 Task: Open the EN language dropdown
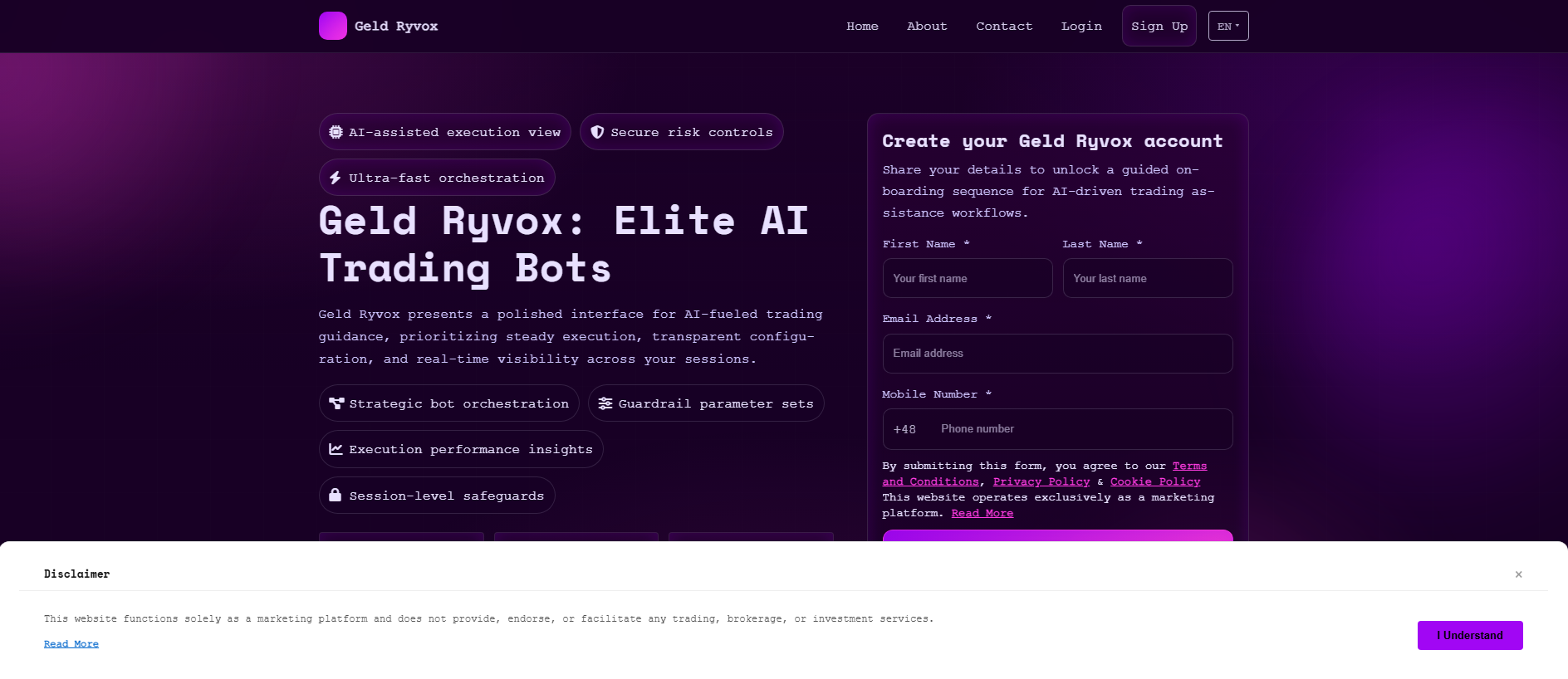(1228, 26)
